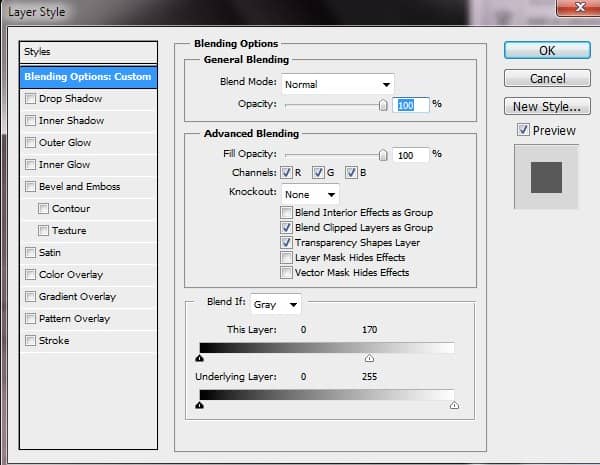Image resolution: width=600 pixels, height=465 pixels.
Task: Uncheck the G channel checkbox
Action: 318,173
